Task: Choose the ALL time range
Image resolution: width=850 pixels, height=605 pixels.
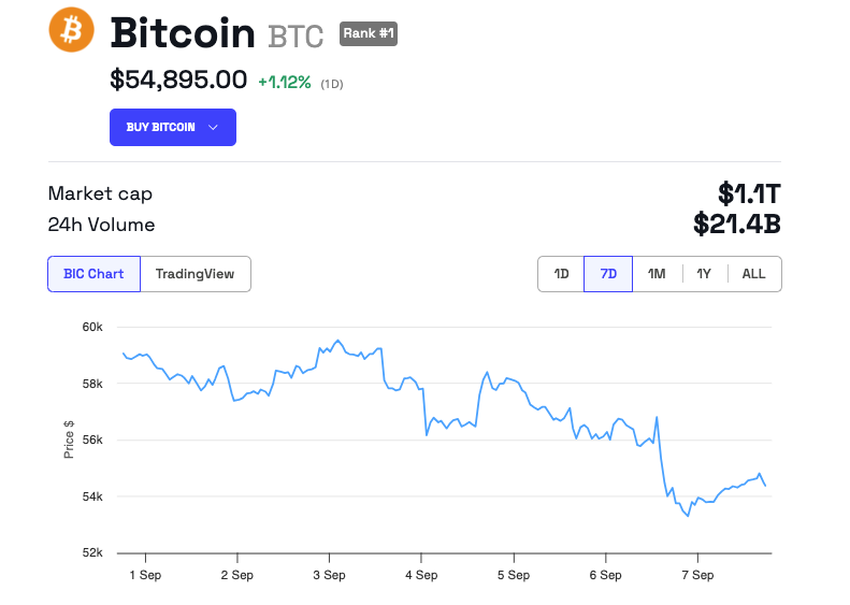Action: pyautogui.click(x=754, y=274)
